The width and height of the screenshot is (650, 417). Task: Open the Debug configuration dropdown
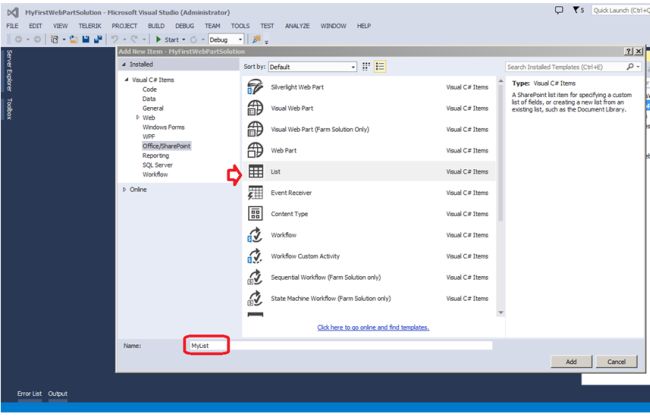point(226,39)
